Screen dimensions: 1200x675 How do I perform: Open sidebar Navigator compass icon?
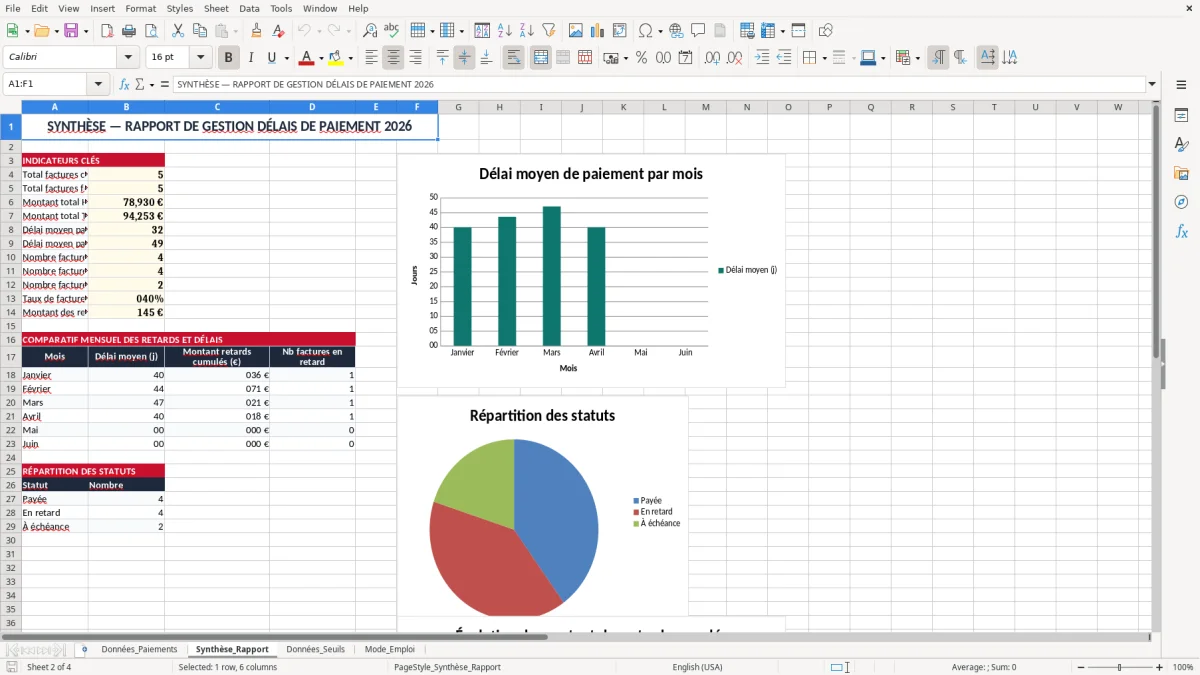[x=1181, y=202]
